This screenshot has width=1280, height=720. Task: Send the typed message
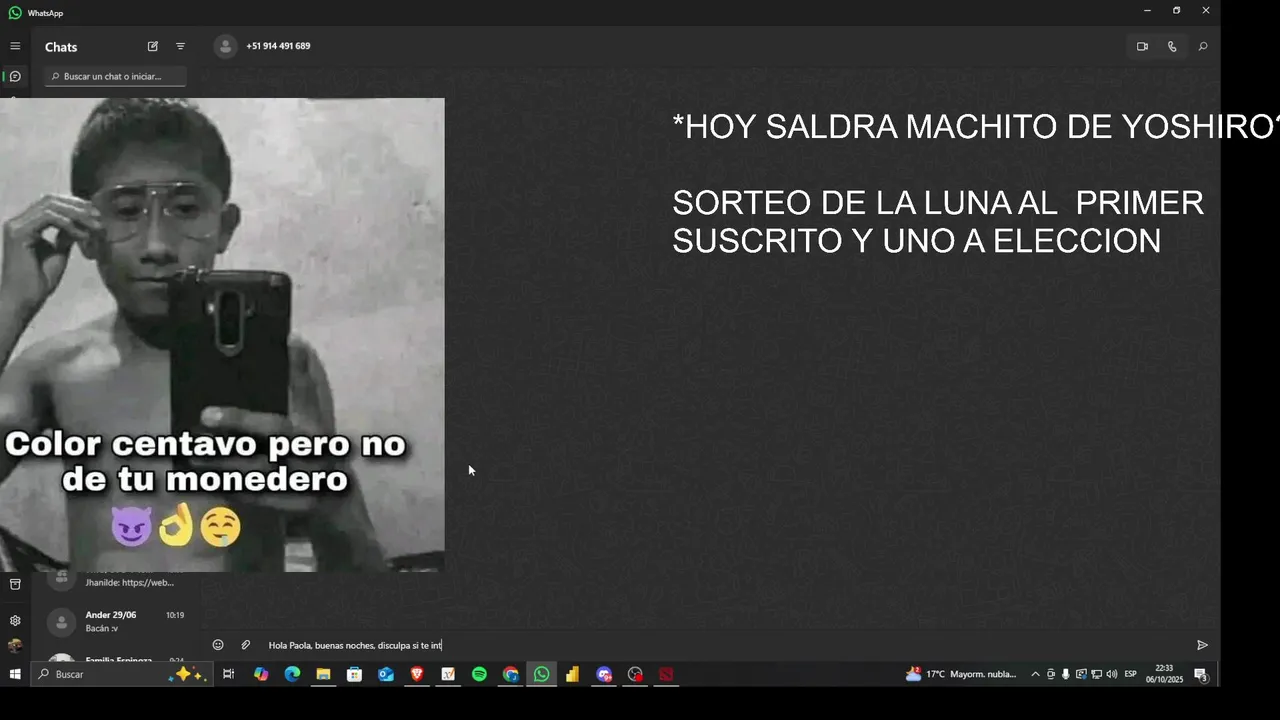coord(1202,645)
